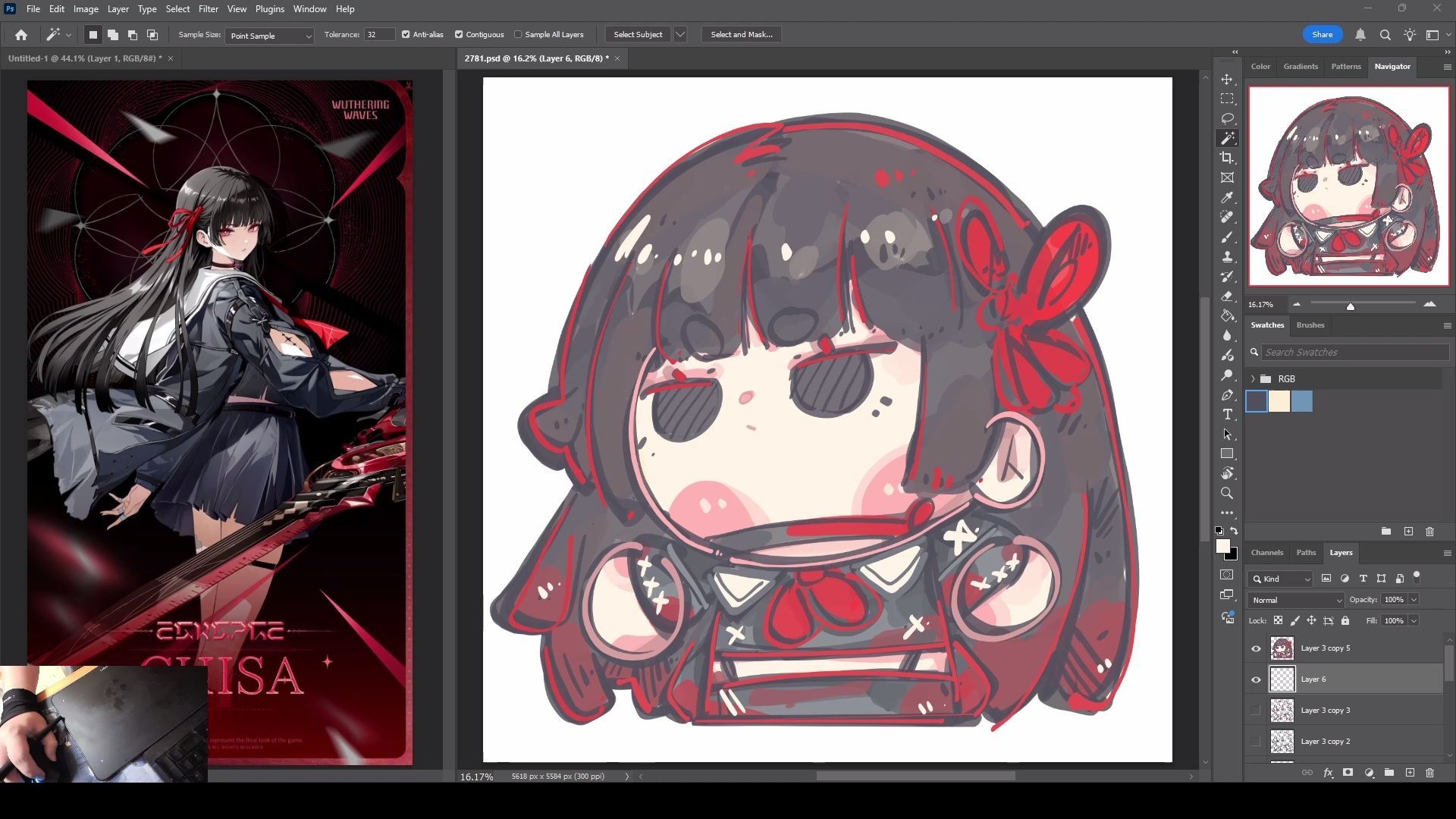The height and width of the screenshot is (819, 1456).
Task: Open the blend mode Normal dropdown
Action: (x=1296, y=600)
